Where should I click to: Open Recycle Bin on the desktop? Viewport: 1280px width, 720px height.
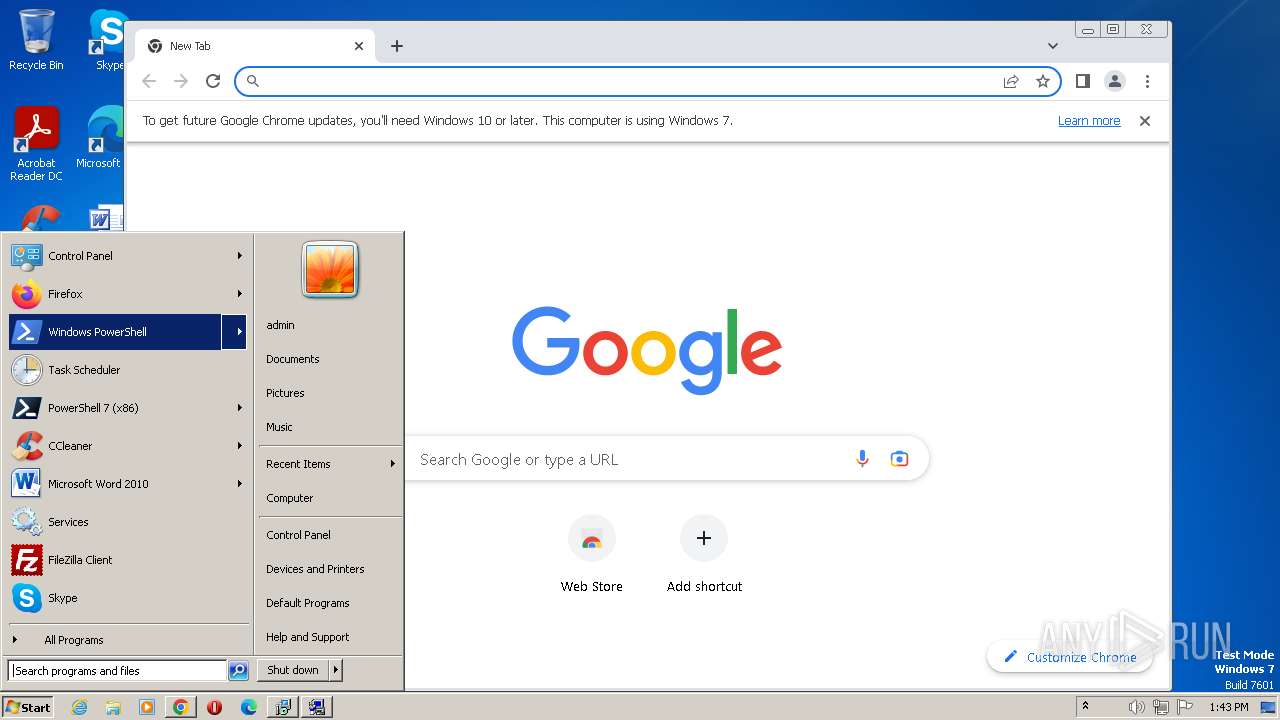pyautogui.click(x=36, y=40)
